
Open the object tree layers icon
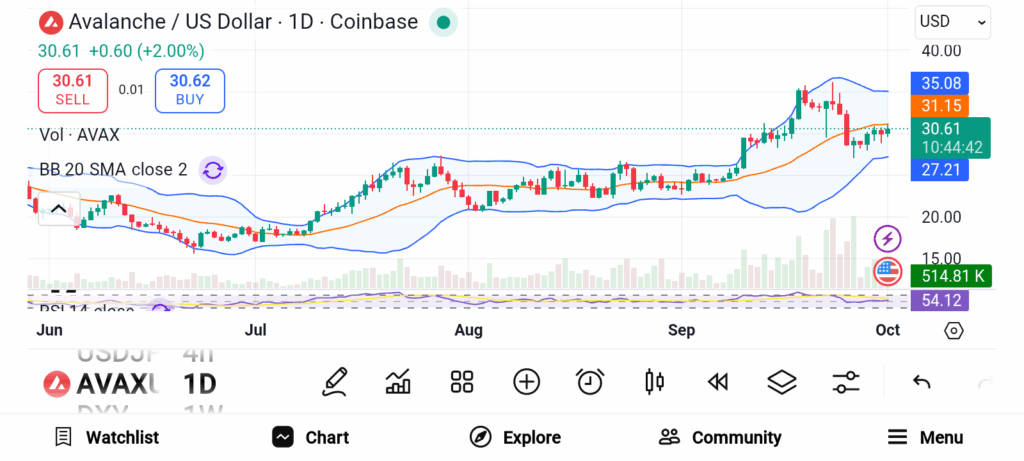point(781,381)
